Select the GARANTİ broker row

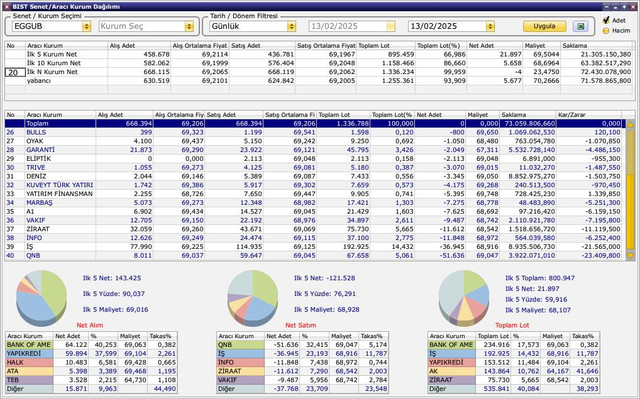(314, 150)
